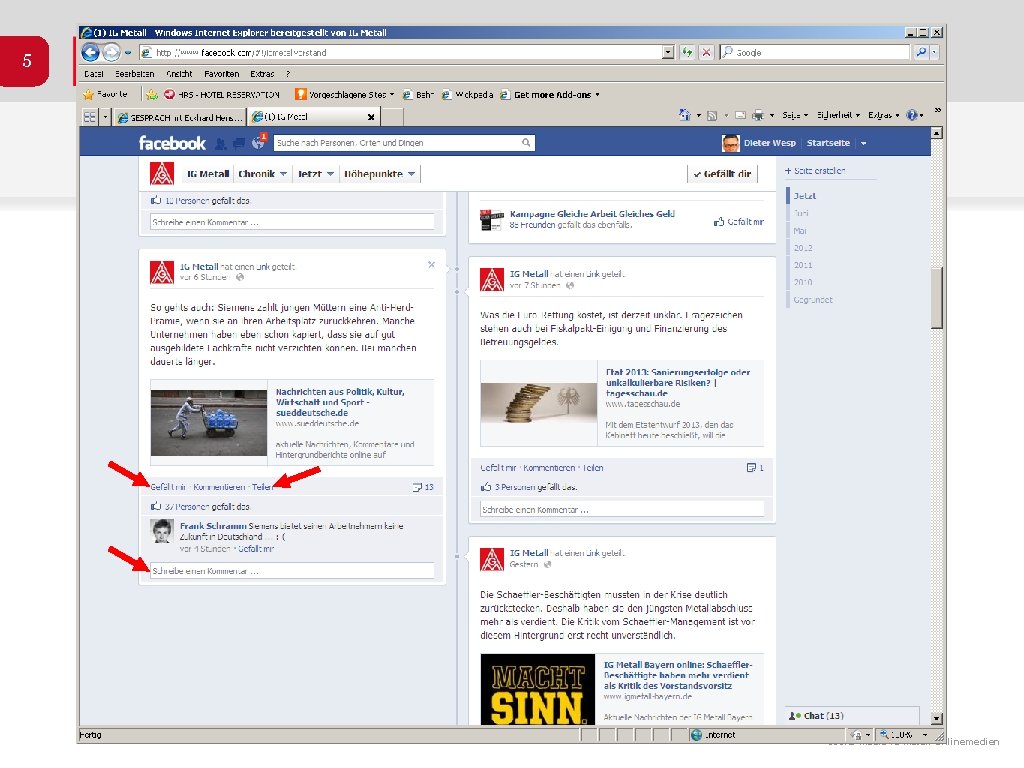The height and width of the screenshot is (768, 1024).
Task: Open the zoom level dropdown in status bar
Action: click(925, 735)
